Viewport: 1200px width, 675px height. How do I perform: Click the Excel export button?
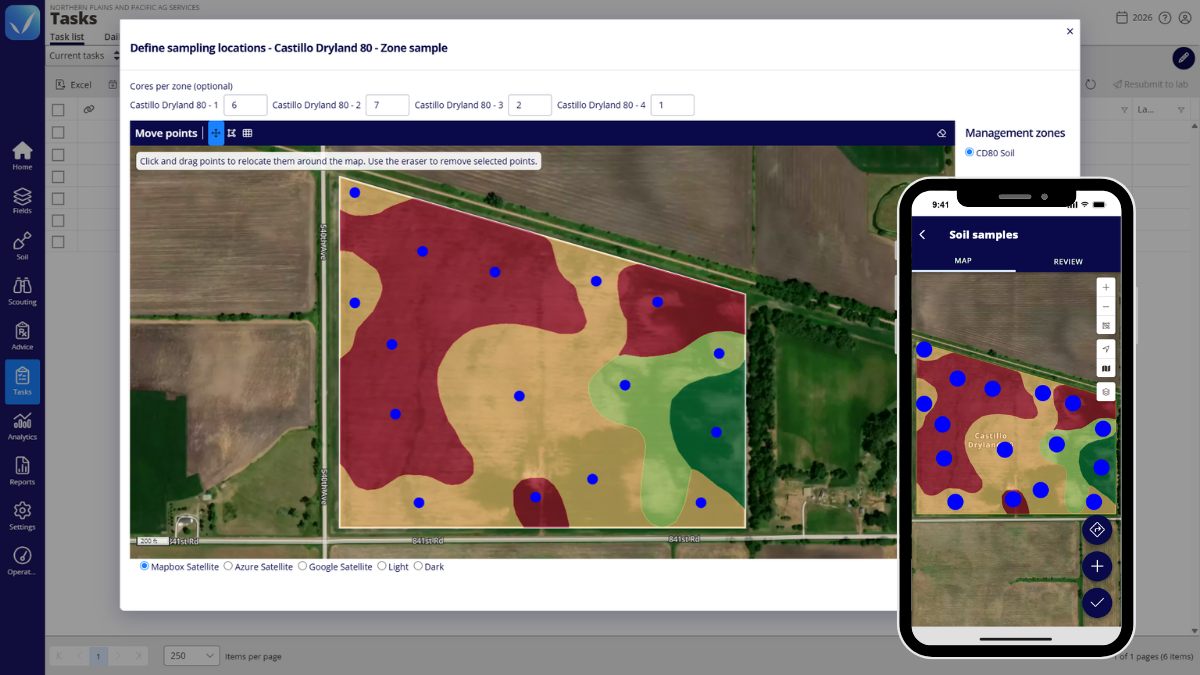point(73,85)
